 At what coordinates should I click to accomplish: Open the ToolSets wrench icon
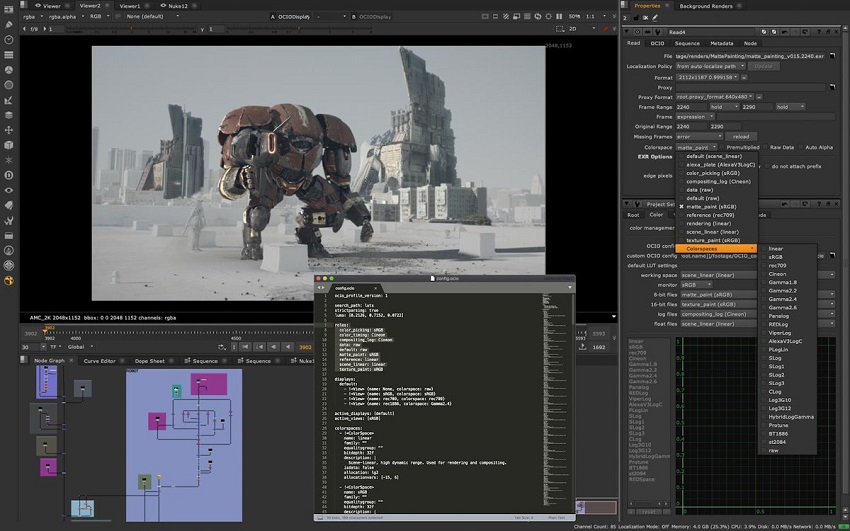pyautogui.click(x=9, y=221)
